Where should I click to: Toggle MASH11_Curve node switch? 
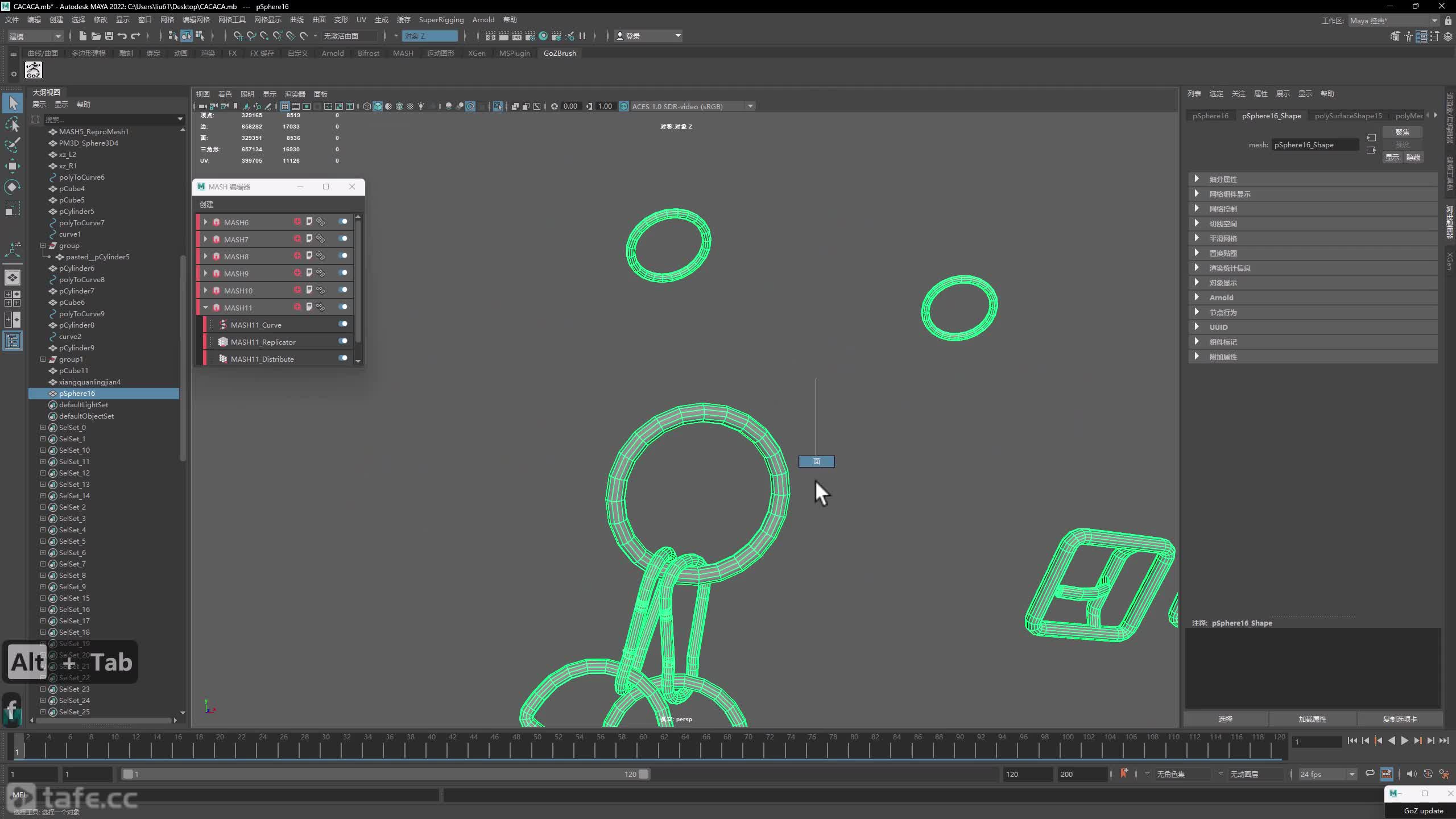[x=343, y=324]
